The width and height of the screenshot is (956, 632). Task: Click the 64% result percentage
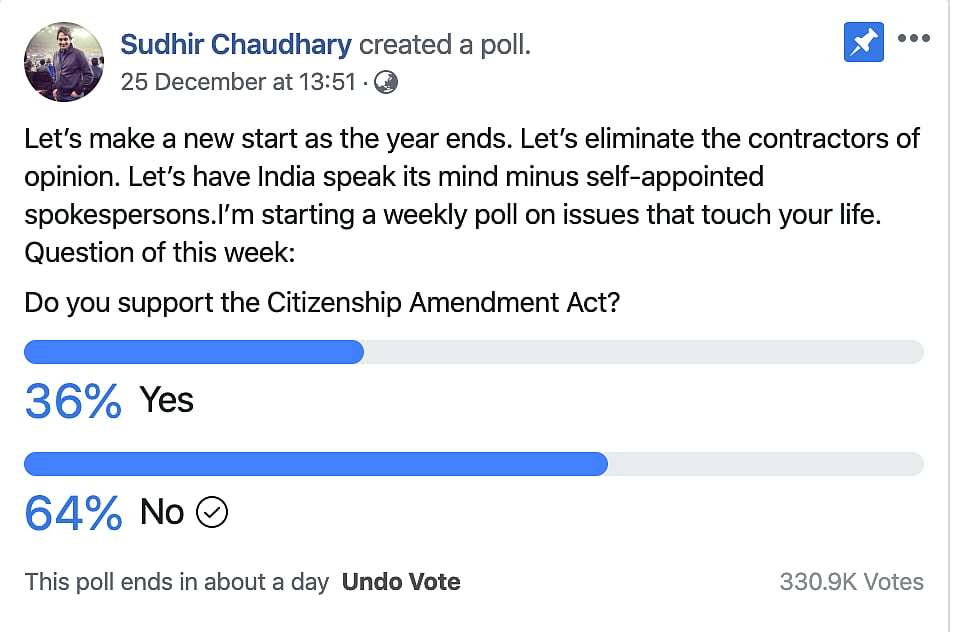tap(73, 513)
